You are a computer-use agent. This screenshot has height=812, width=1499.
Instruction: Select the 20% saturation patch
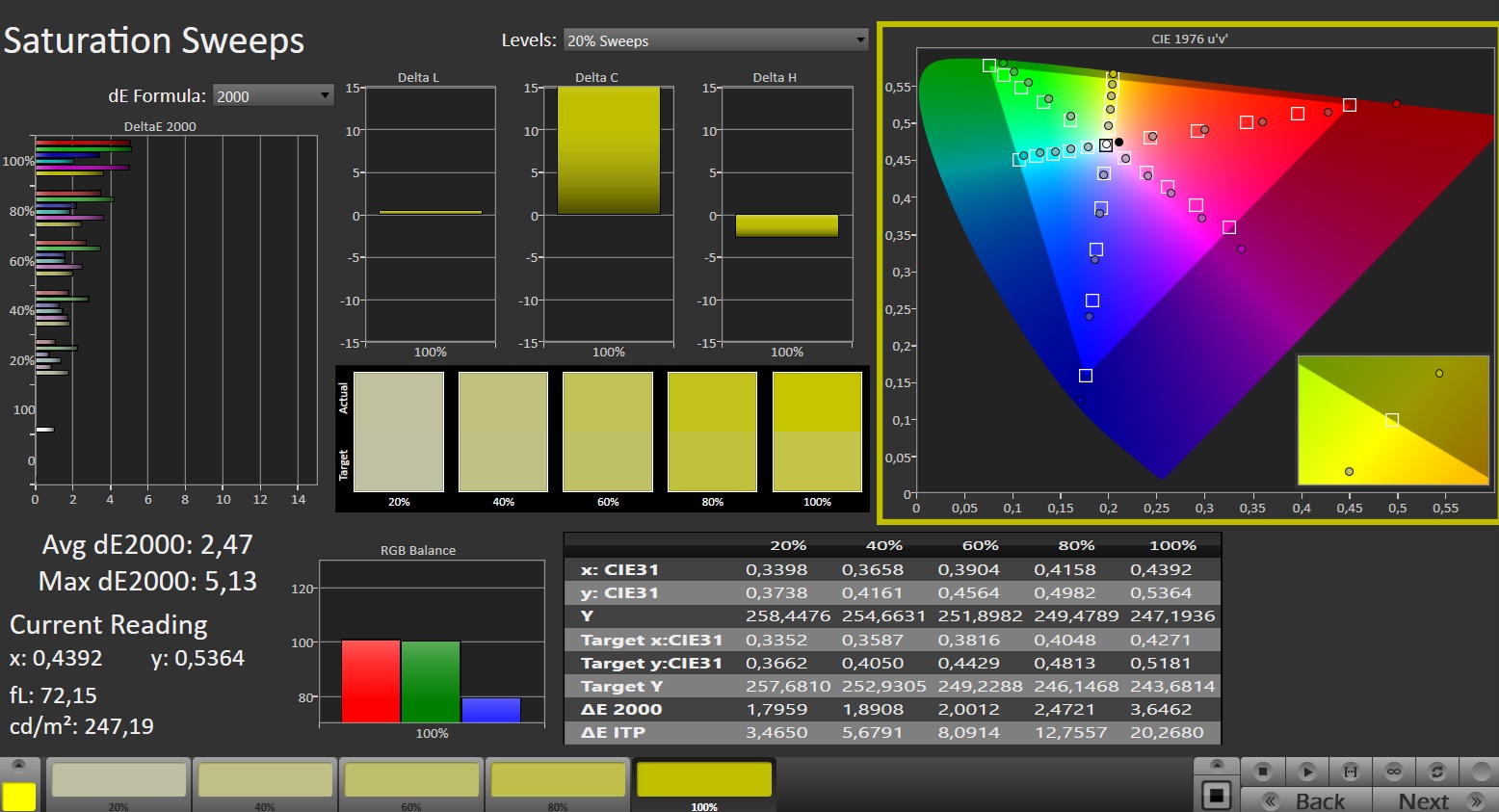[x=118, y=781]
